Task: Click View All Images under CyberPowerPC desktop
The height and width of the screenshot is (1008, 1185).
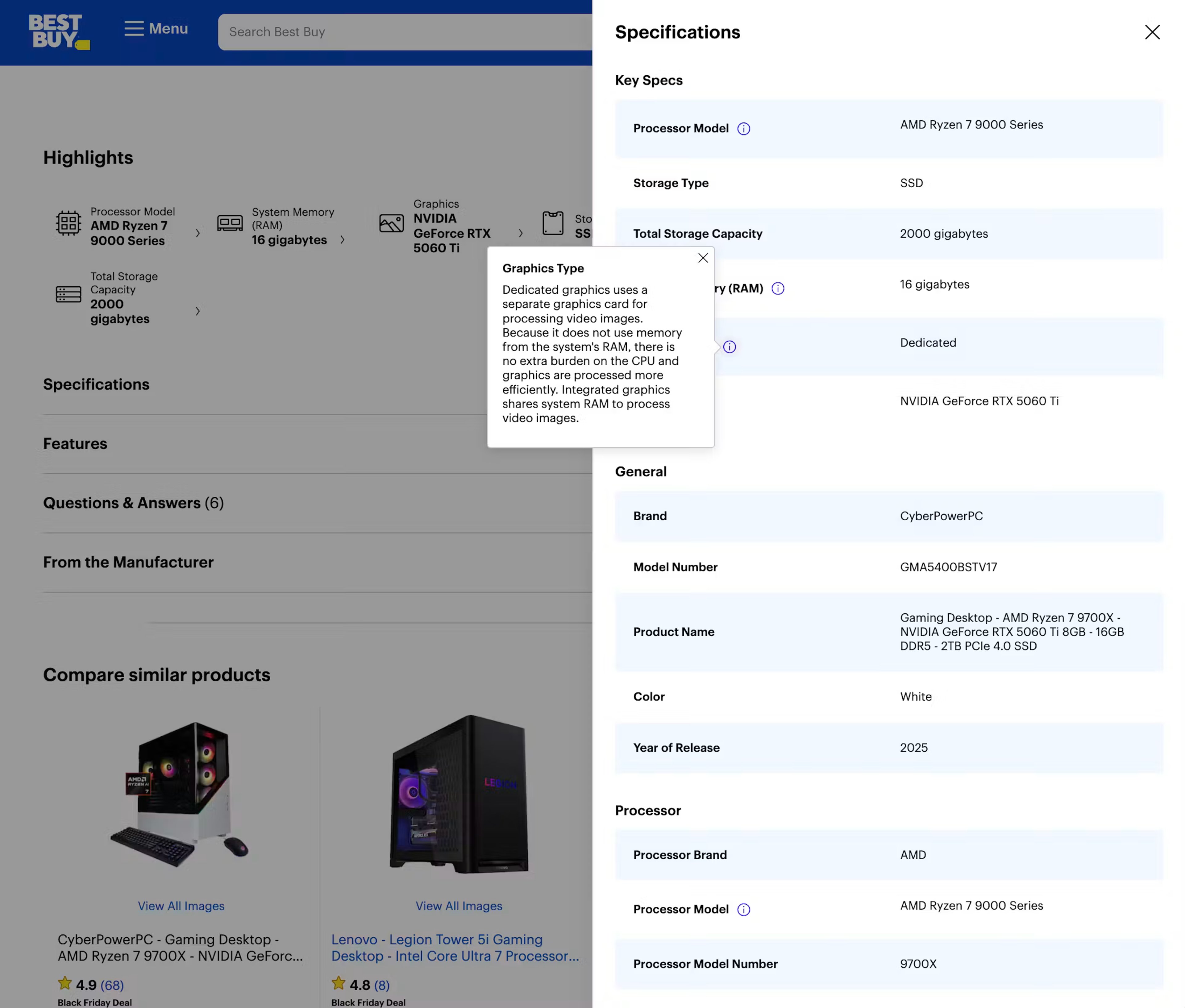Action: click(x=181, y=906)
